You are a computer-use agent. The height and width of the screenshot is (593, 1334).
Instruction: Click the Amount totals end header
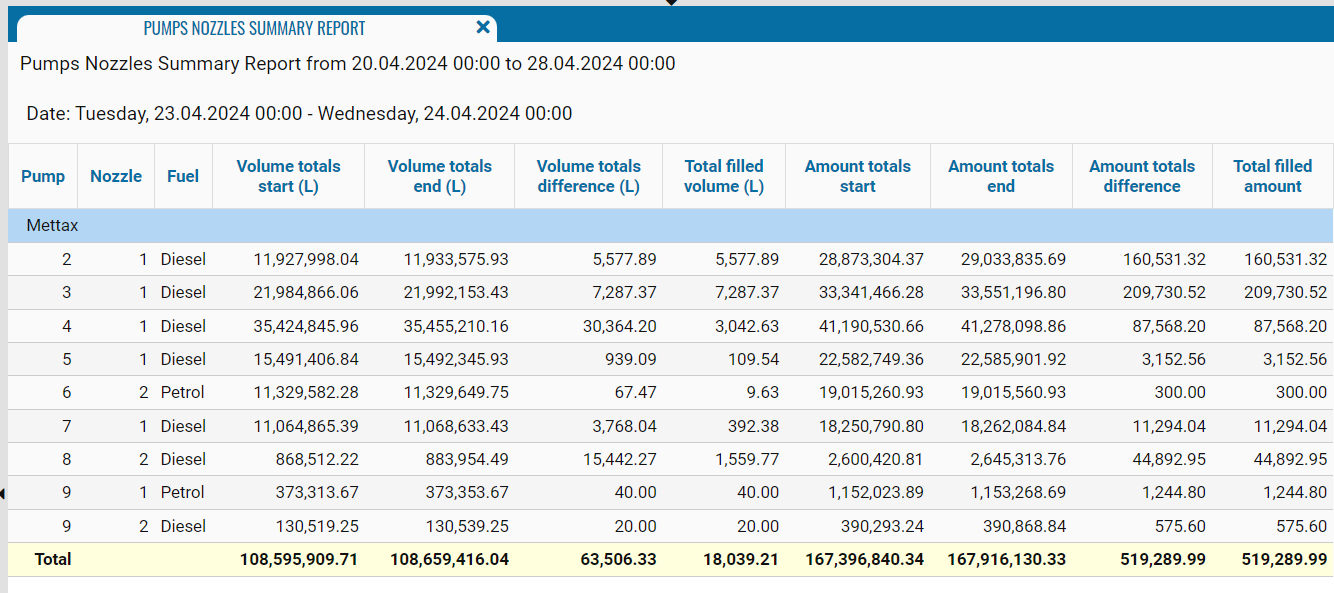click(1001, 176)
